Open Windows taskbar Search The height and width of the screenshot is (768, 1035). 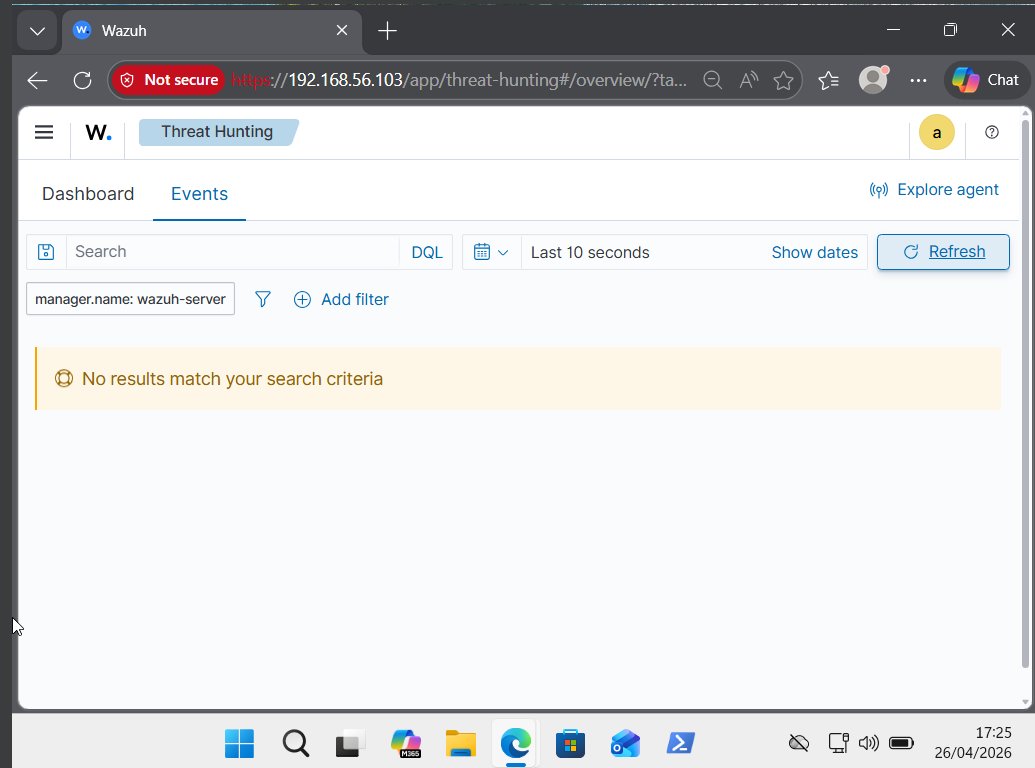click(295, 744)
